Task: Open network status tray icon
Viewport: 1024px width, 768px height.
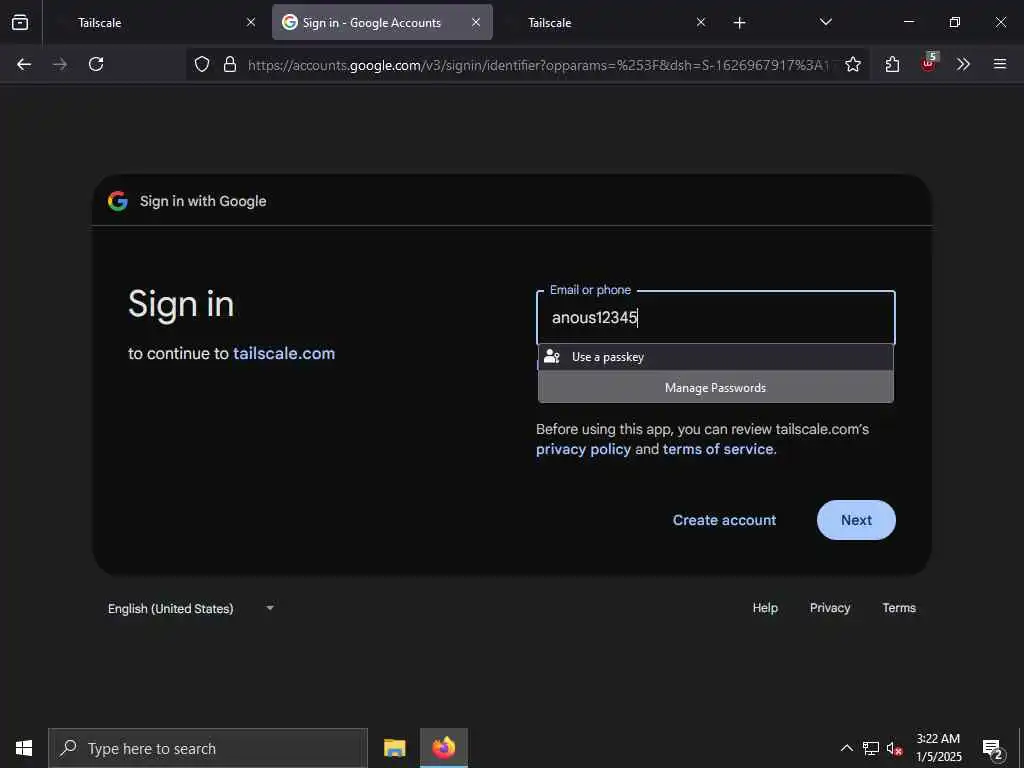Action: tap(871, 748)
